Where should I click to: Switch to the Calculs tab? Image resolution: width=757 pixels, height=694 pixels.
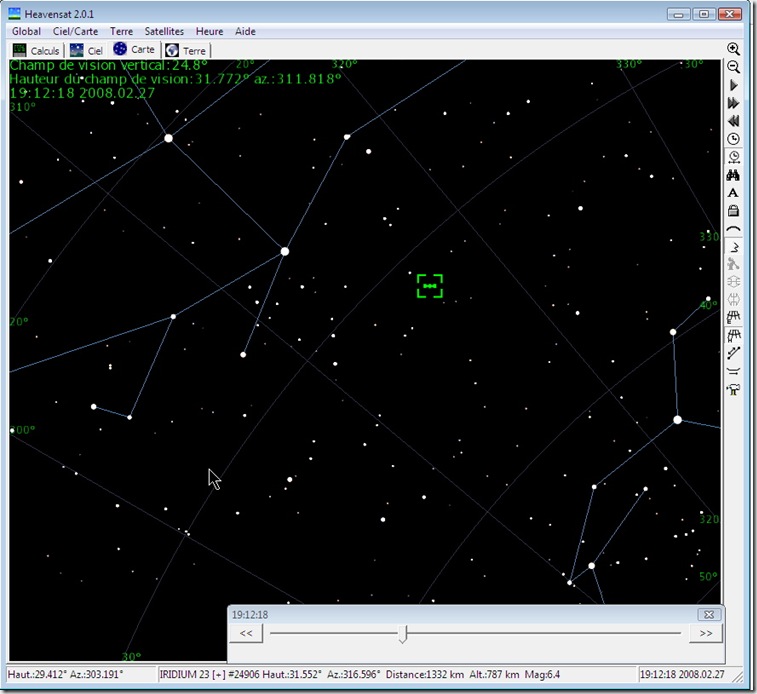click(36, 50)
